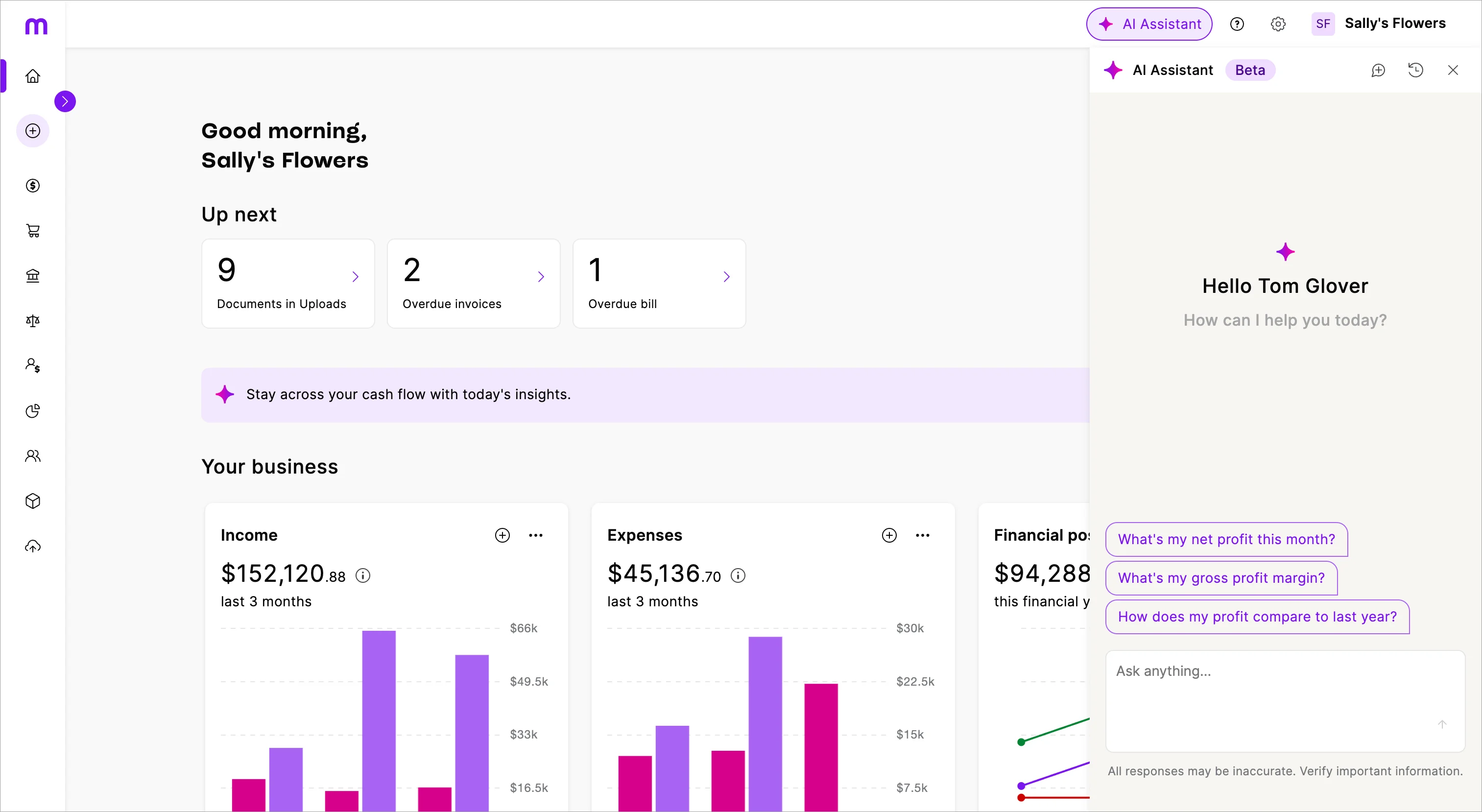Close the AI Assistant panel

coord(1453,70)
